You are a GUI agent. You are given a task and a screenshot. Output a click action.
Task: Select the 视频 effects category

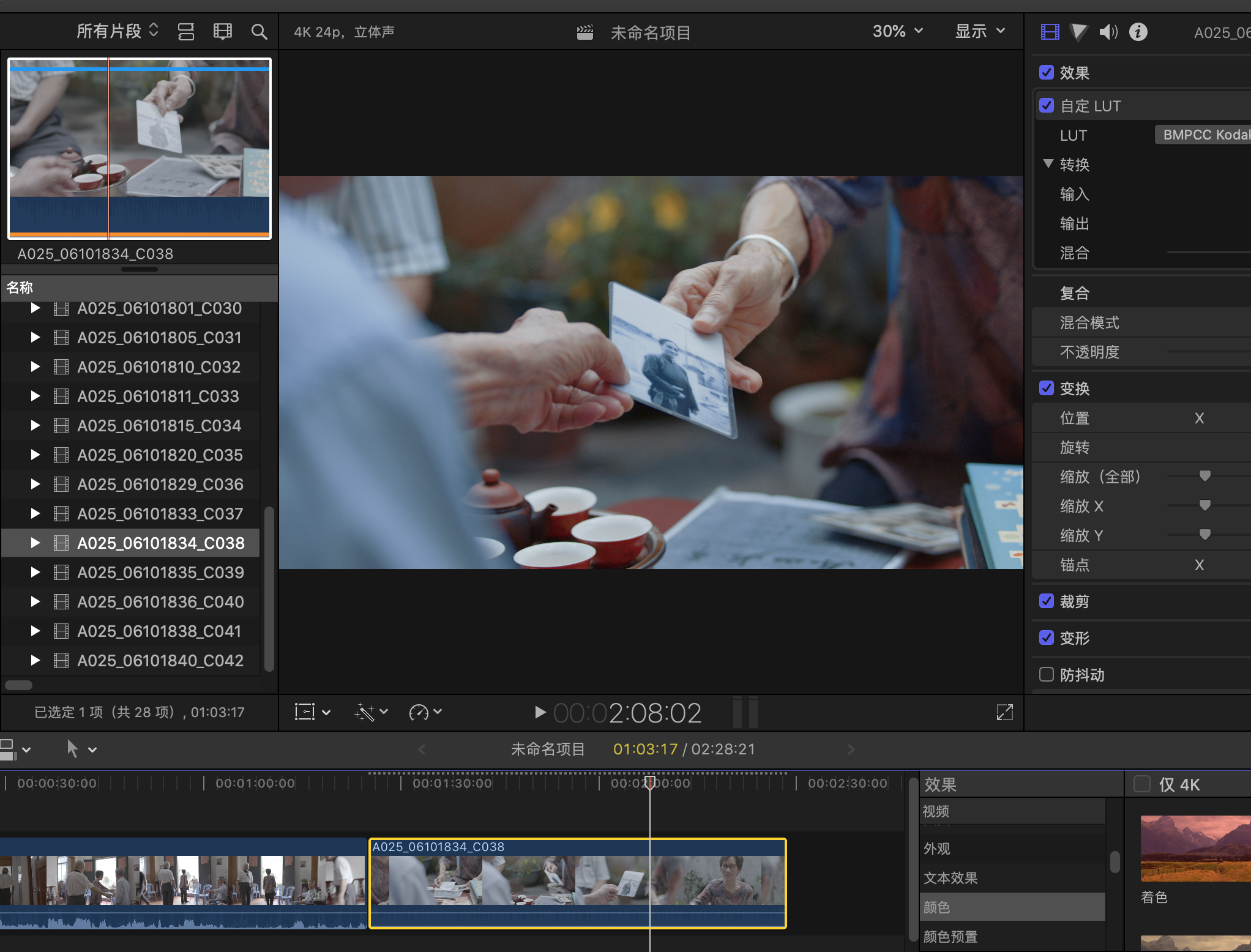[1013, 811]
